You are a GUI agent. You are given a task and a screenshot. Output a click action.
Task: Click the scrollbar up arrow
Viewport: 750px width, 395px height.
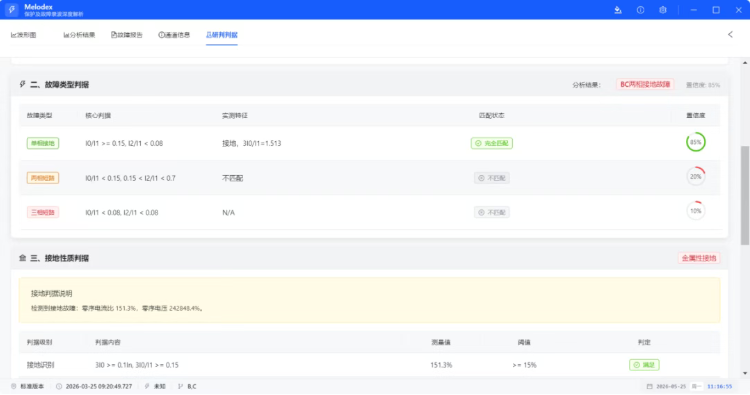pos(745,63)
